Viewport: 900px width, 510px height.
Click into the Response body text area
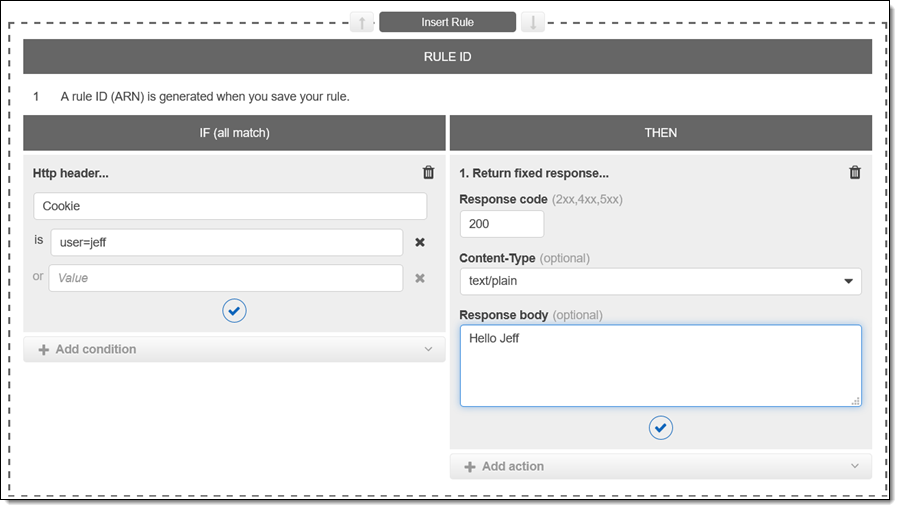(660, 366)
